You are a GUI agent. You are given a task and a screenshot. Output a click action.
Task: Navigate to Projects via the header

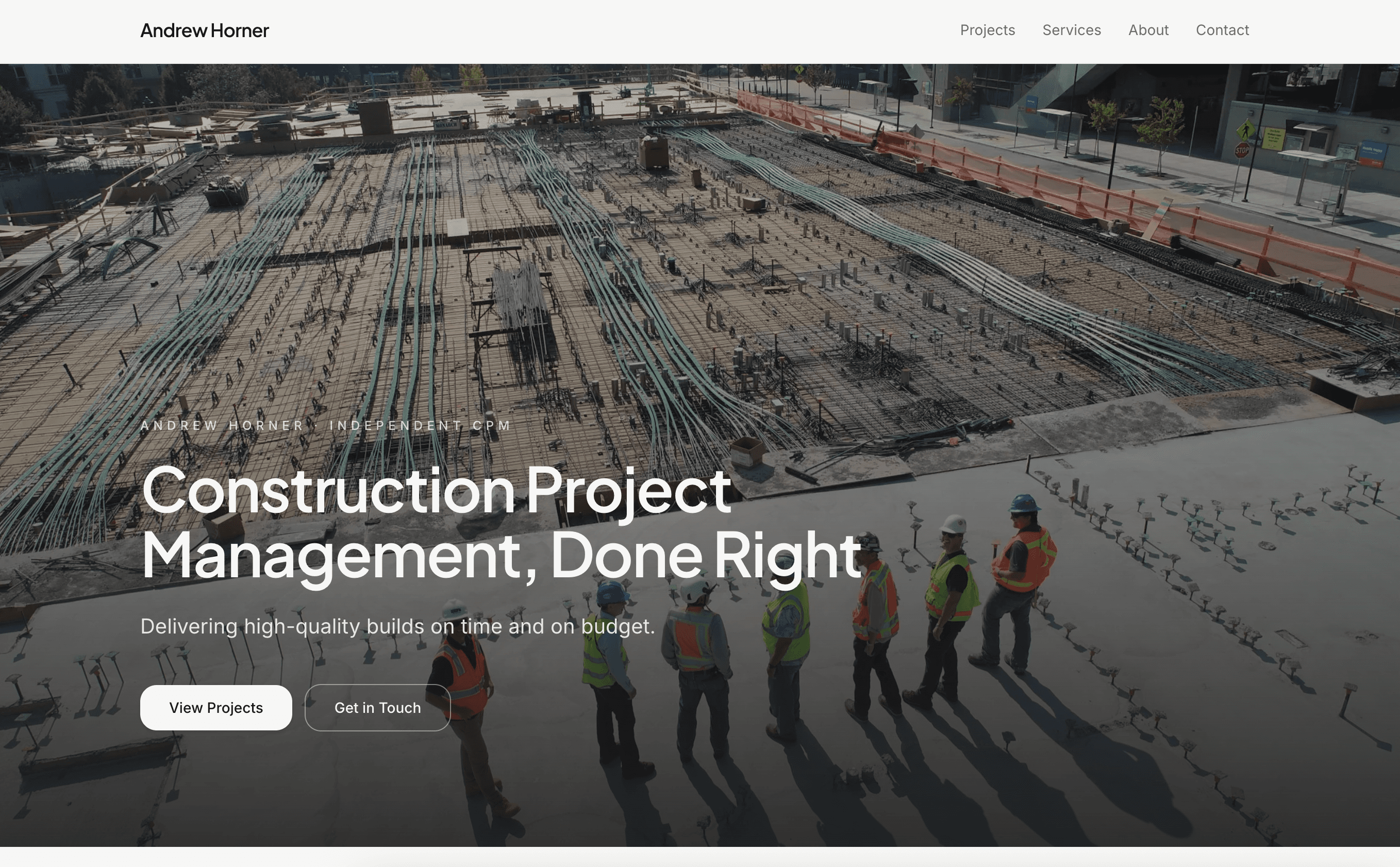pos(987,30)
